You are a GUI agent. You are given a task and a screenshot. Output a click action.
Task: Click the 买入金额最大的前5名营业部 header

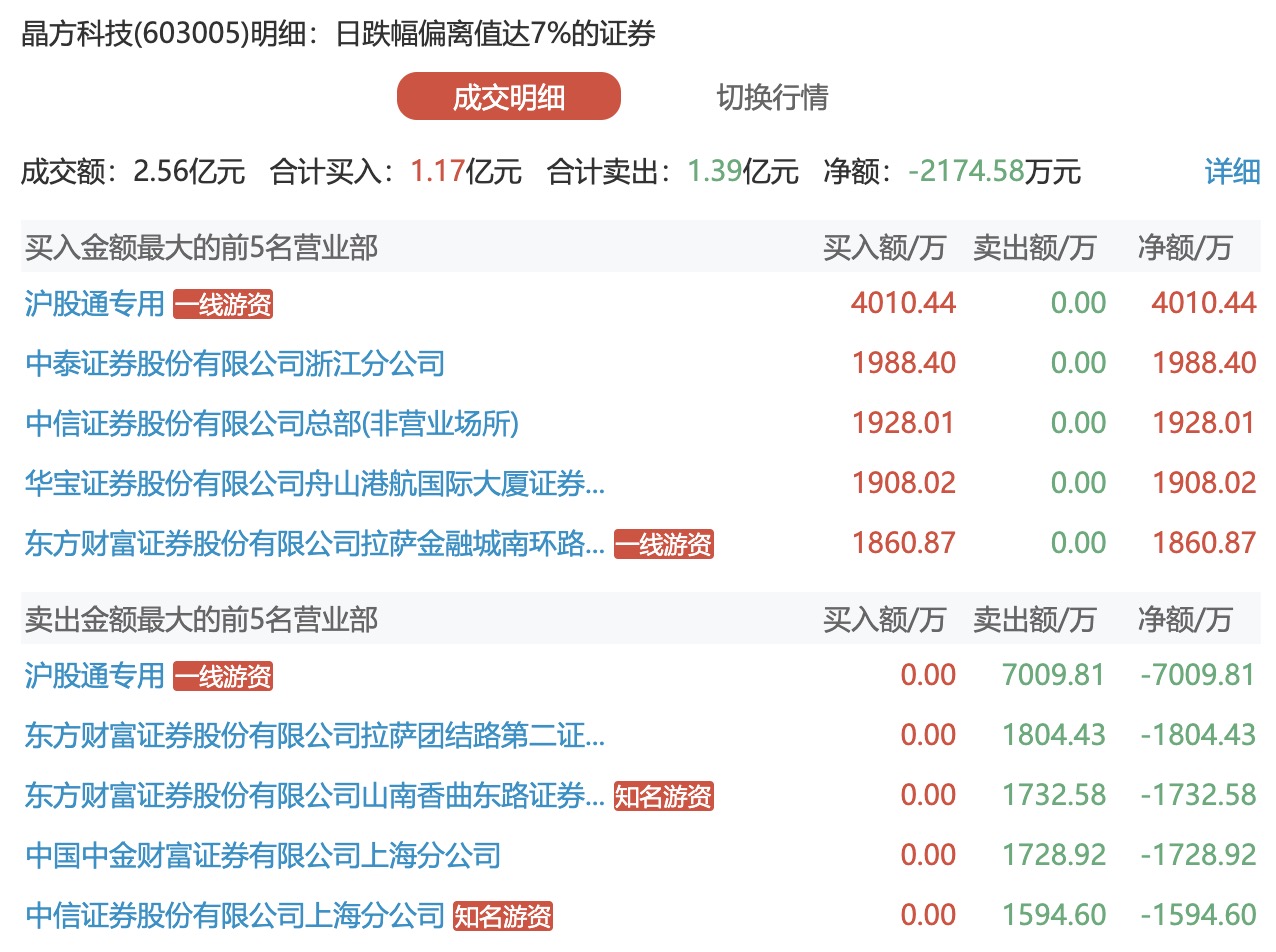tap(201, 247)
